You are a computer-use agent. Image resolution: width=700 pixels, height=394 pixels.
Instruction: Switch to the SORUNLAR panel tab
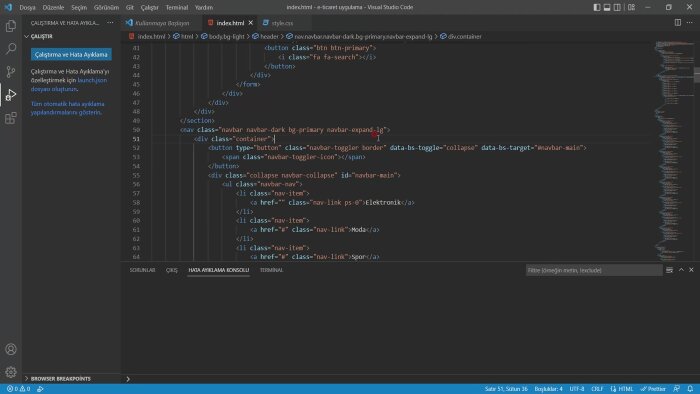142,270
